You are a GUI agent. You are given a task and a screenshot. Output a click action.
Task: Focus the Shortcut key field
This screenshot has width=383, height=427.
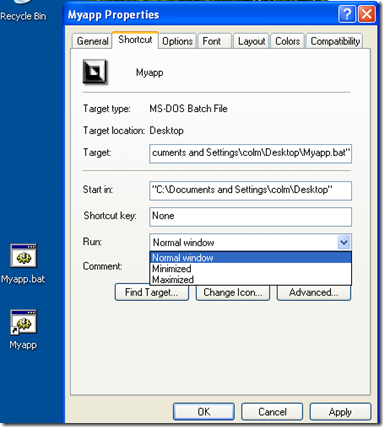[250, 217]
